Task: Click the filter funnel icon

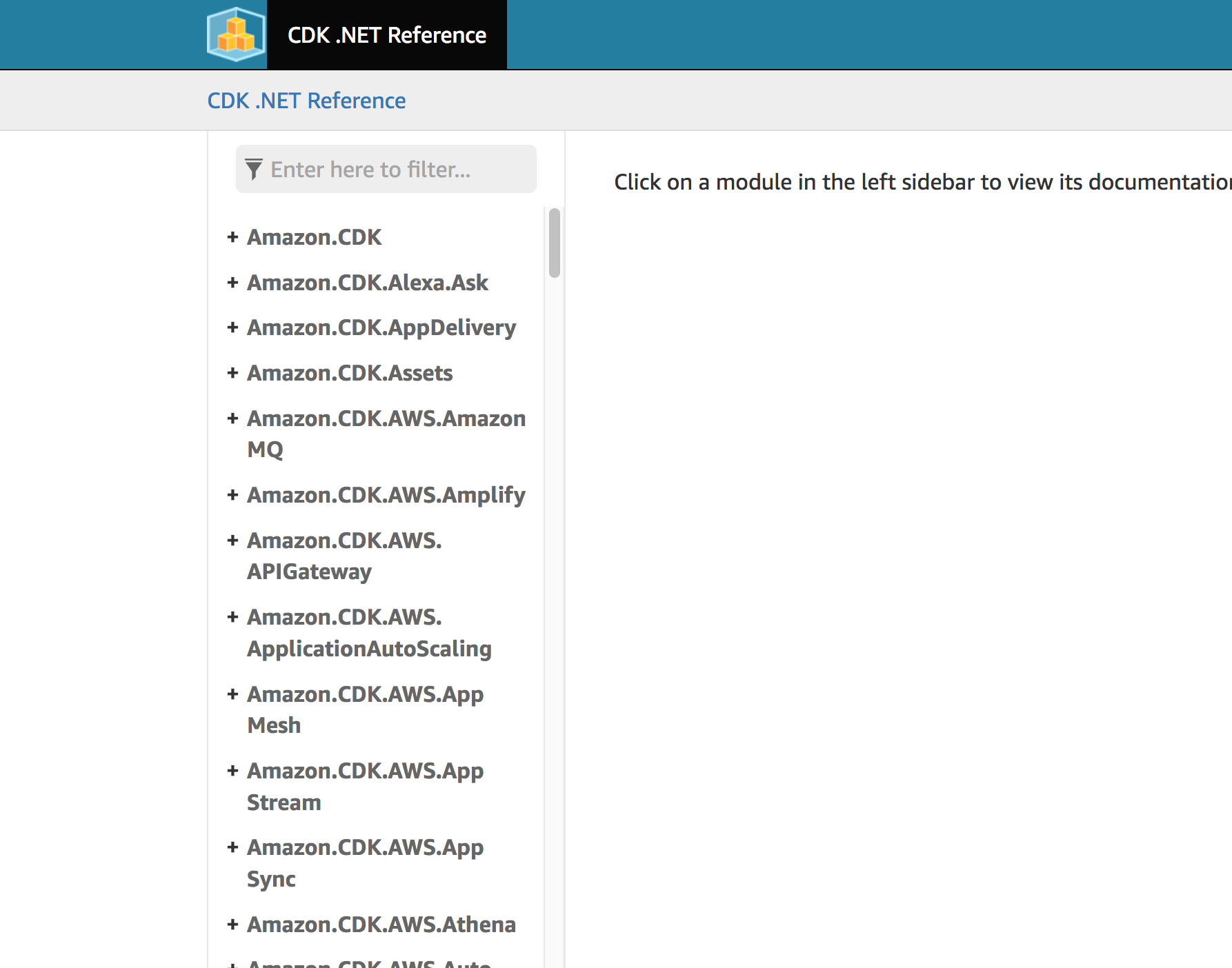Action: pyautogui.click(x=254, y=170)
